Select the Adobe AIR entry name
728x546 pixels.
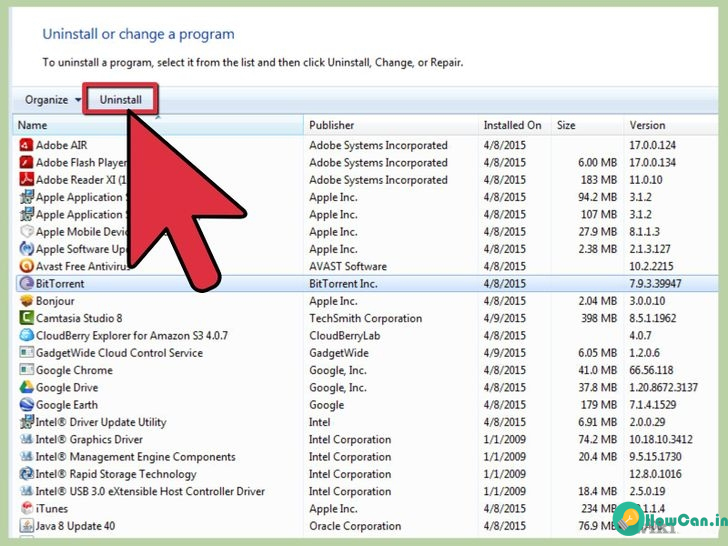tap(61, 145)
